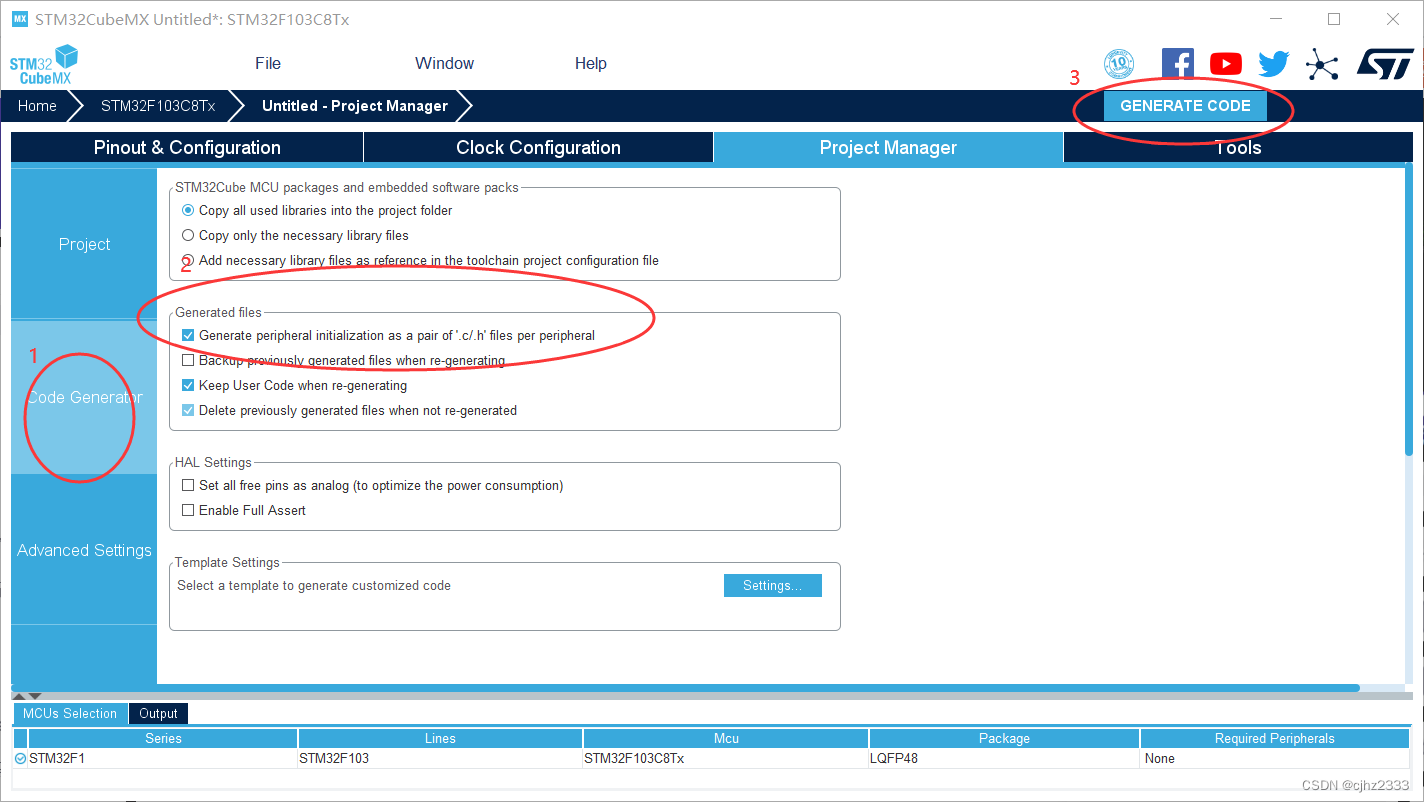The image size is (1424, 802).
Task: Click the Package column header
Action: (1004, 739)
